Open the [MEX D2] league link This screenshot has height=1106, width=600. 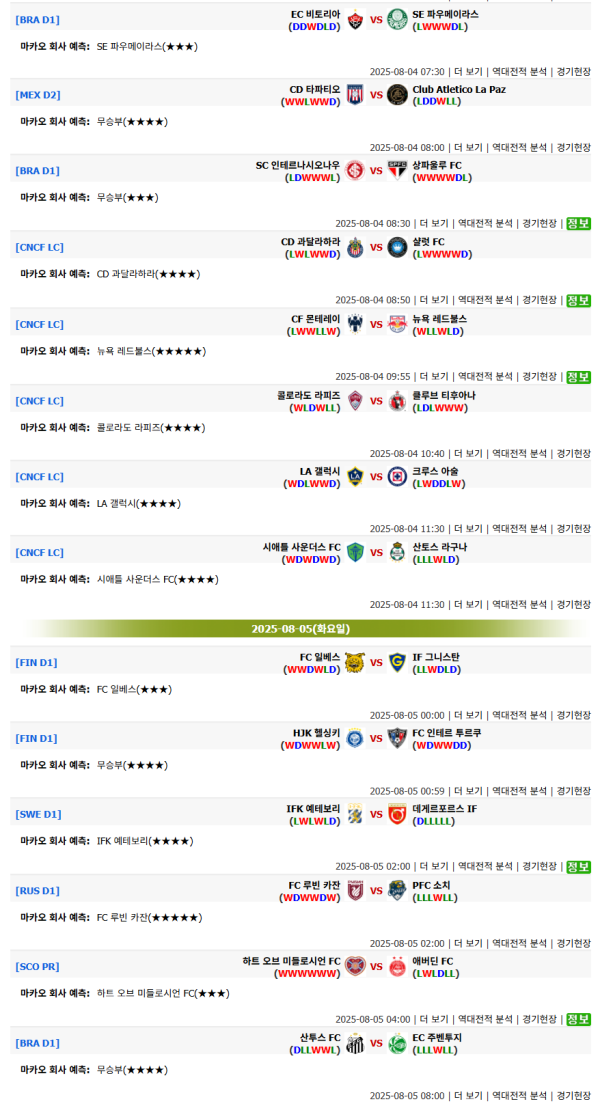coord(38,95)
